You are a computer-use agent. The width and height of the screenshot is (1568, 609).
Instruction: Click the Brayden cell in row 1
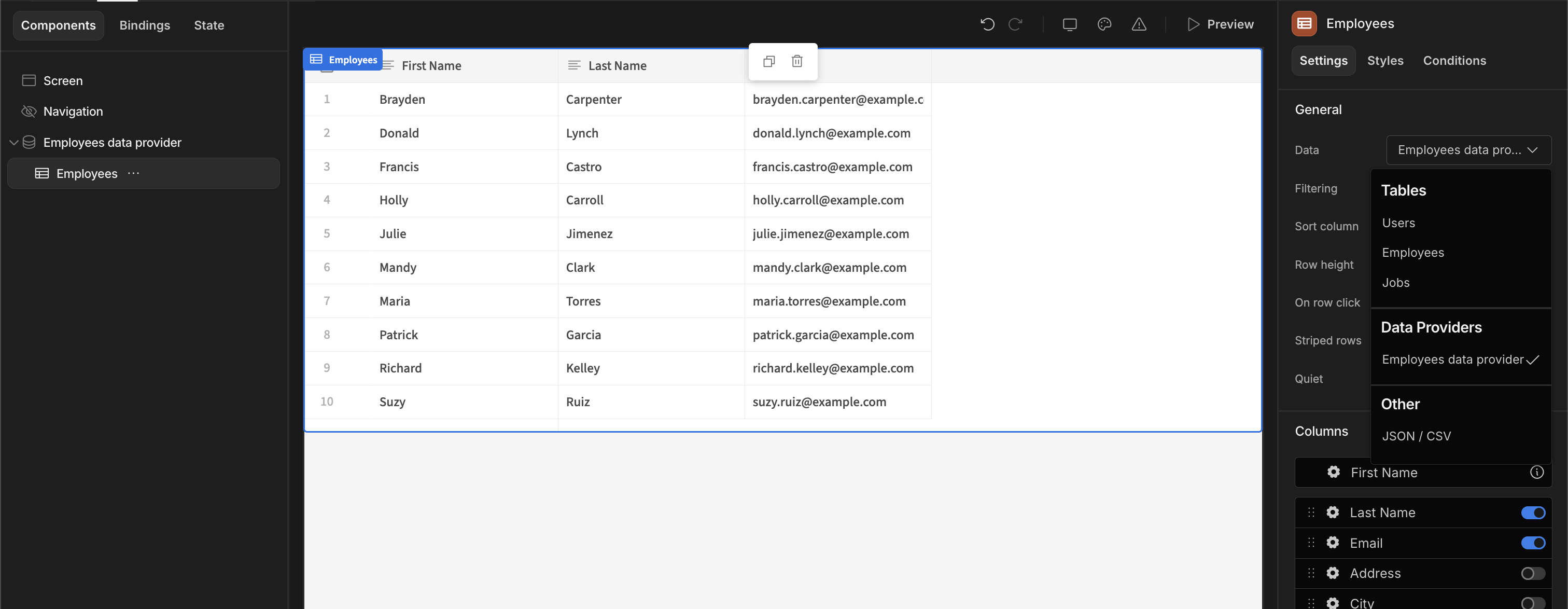click(464, 99)
